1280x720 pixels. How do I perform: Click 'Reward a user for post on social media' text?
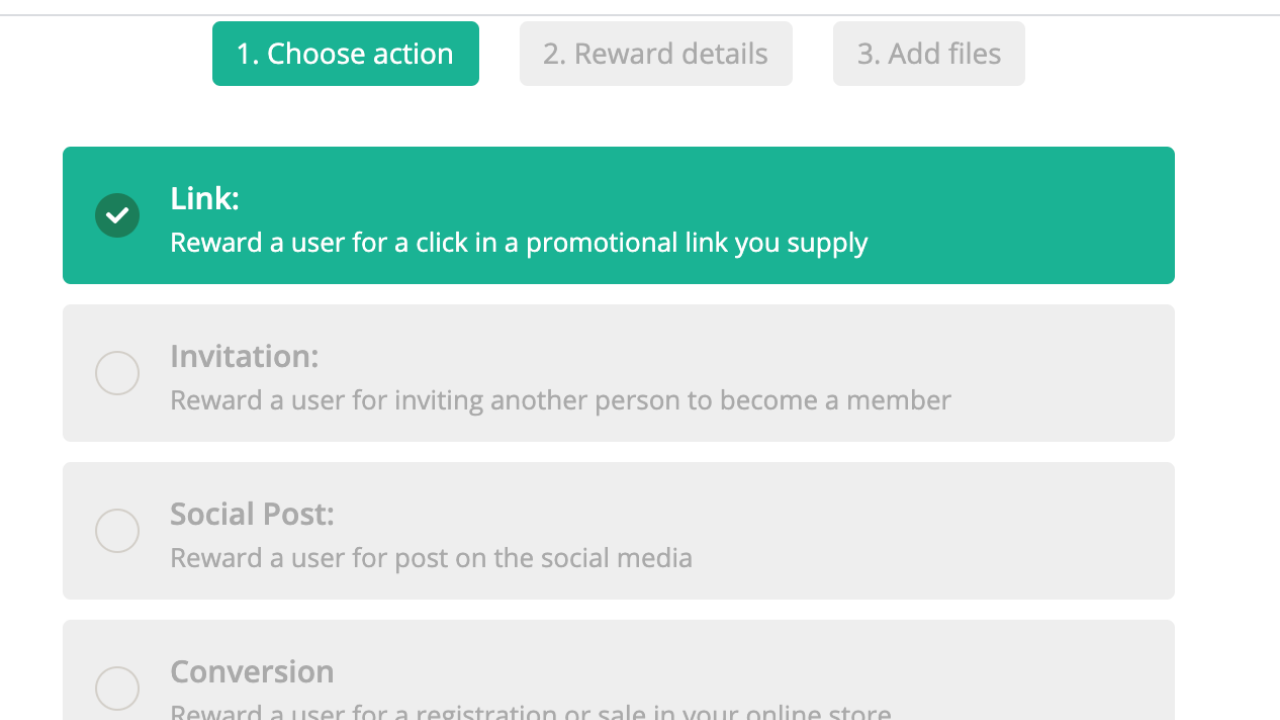click(x=431, y=558)
